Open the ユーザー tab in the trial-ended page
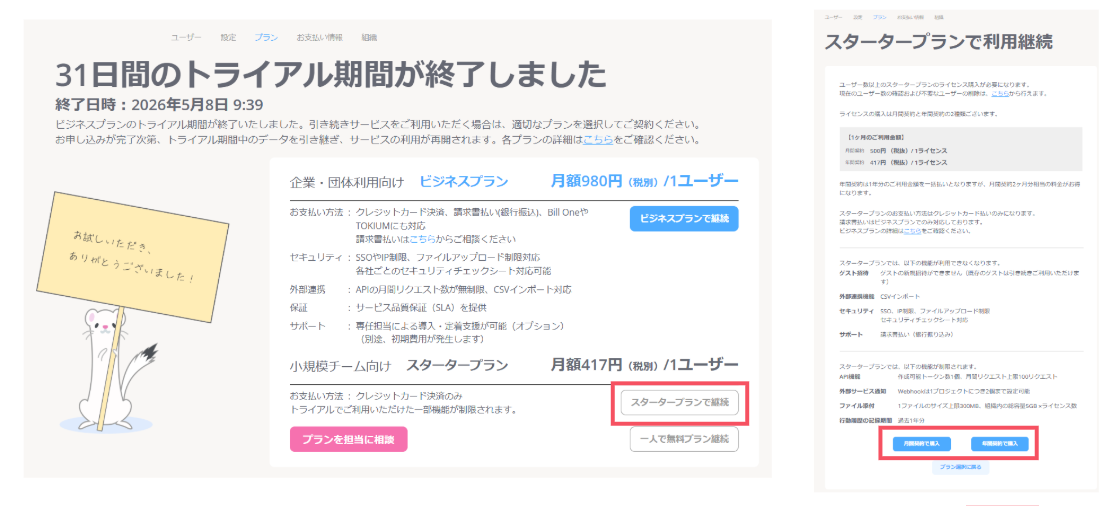This screenshot has width=1120, height=506. point(186,37)
